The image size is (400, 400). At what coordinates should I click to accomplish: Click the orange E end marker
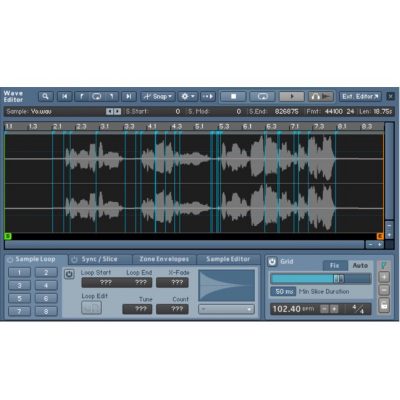(x=380, y=236)
